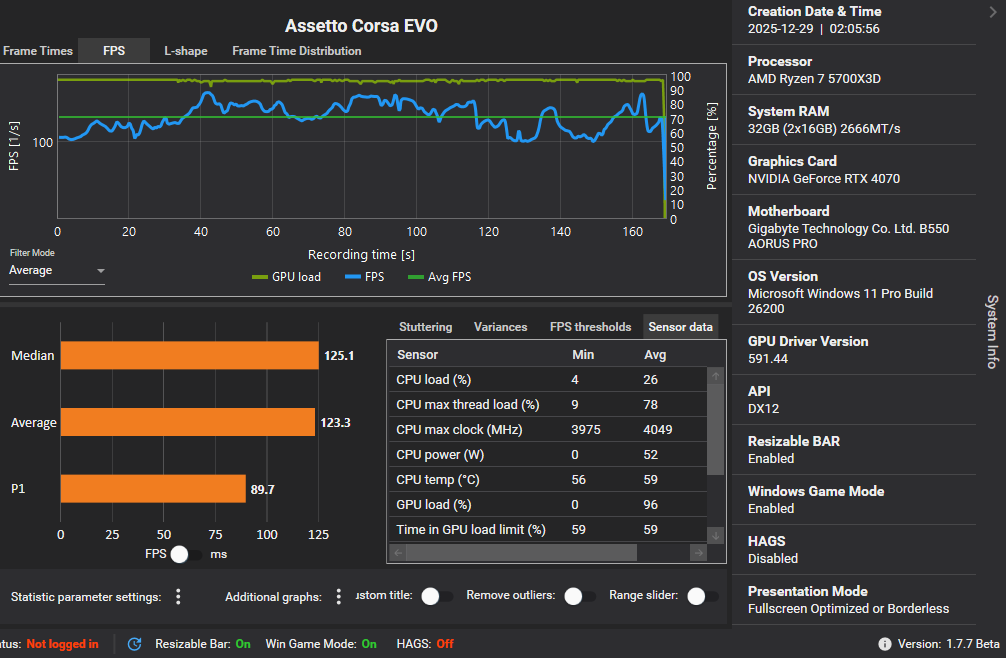Screen dimensions: 1006x658
Task: Click Version: 1.7.7 Beta text
Action: click(x=948, y=644)
